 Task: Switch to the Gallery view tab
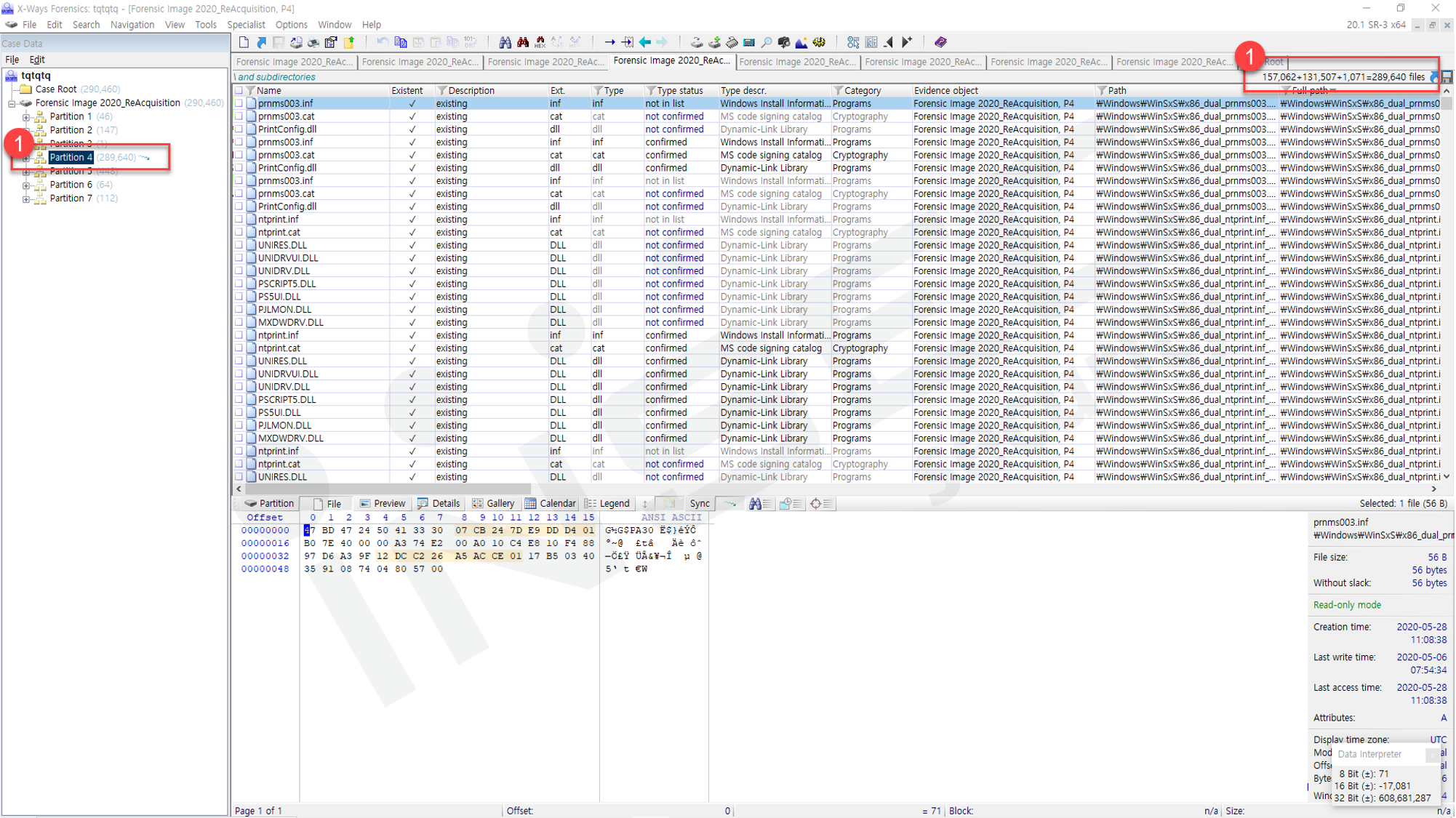[493, 503]
